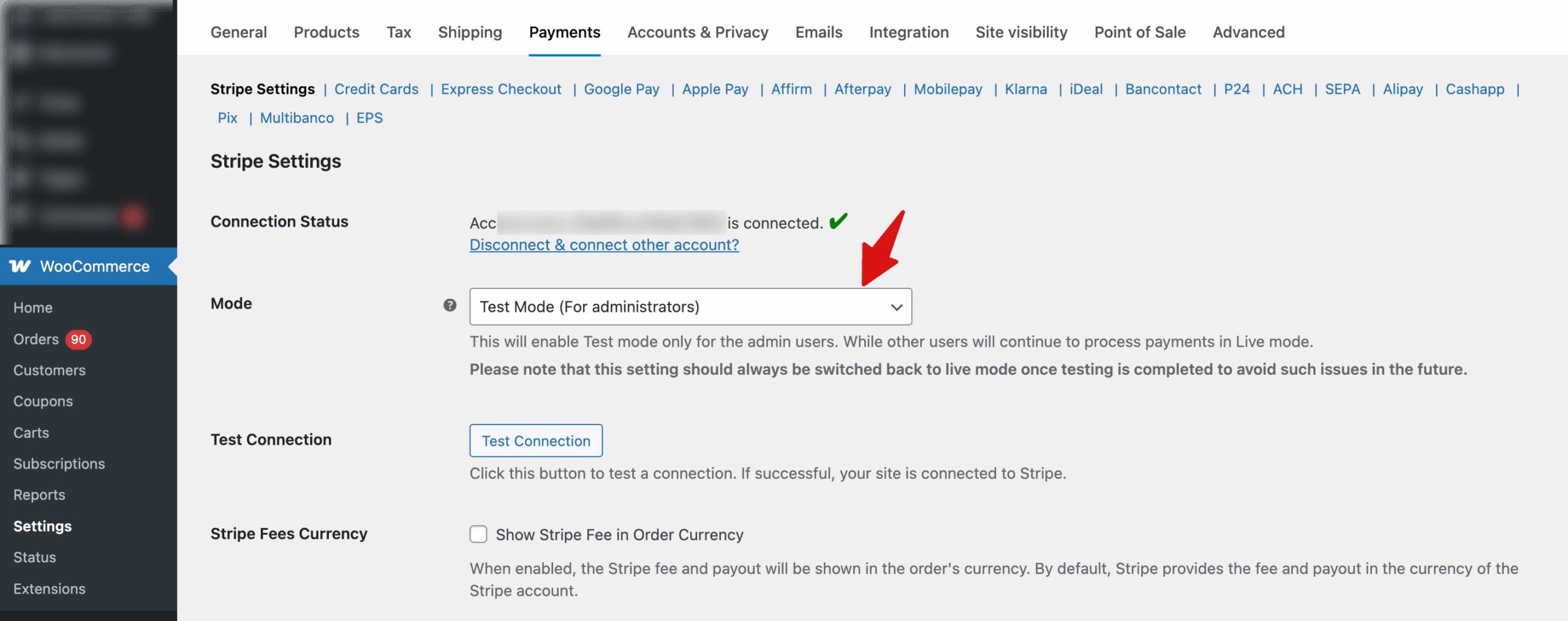This screenshot has width=1568, height=621.
Task: Switch to the Payments tab
Action: (564, 32)
